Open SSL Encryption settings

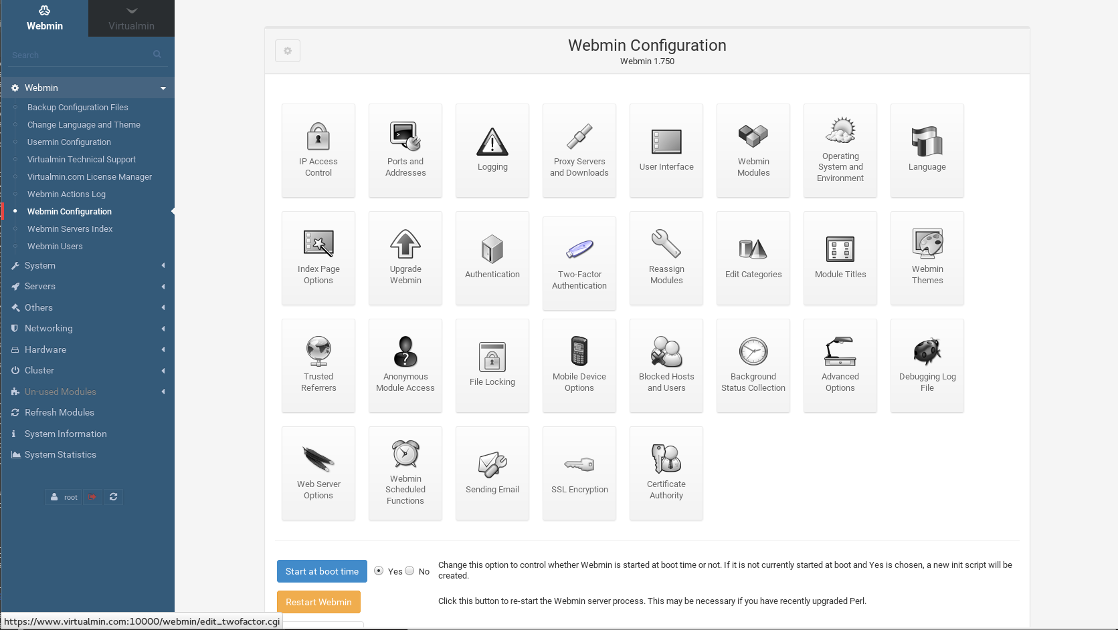coord(579,473)
